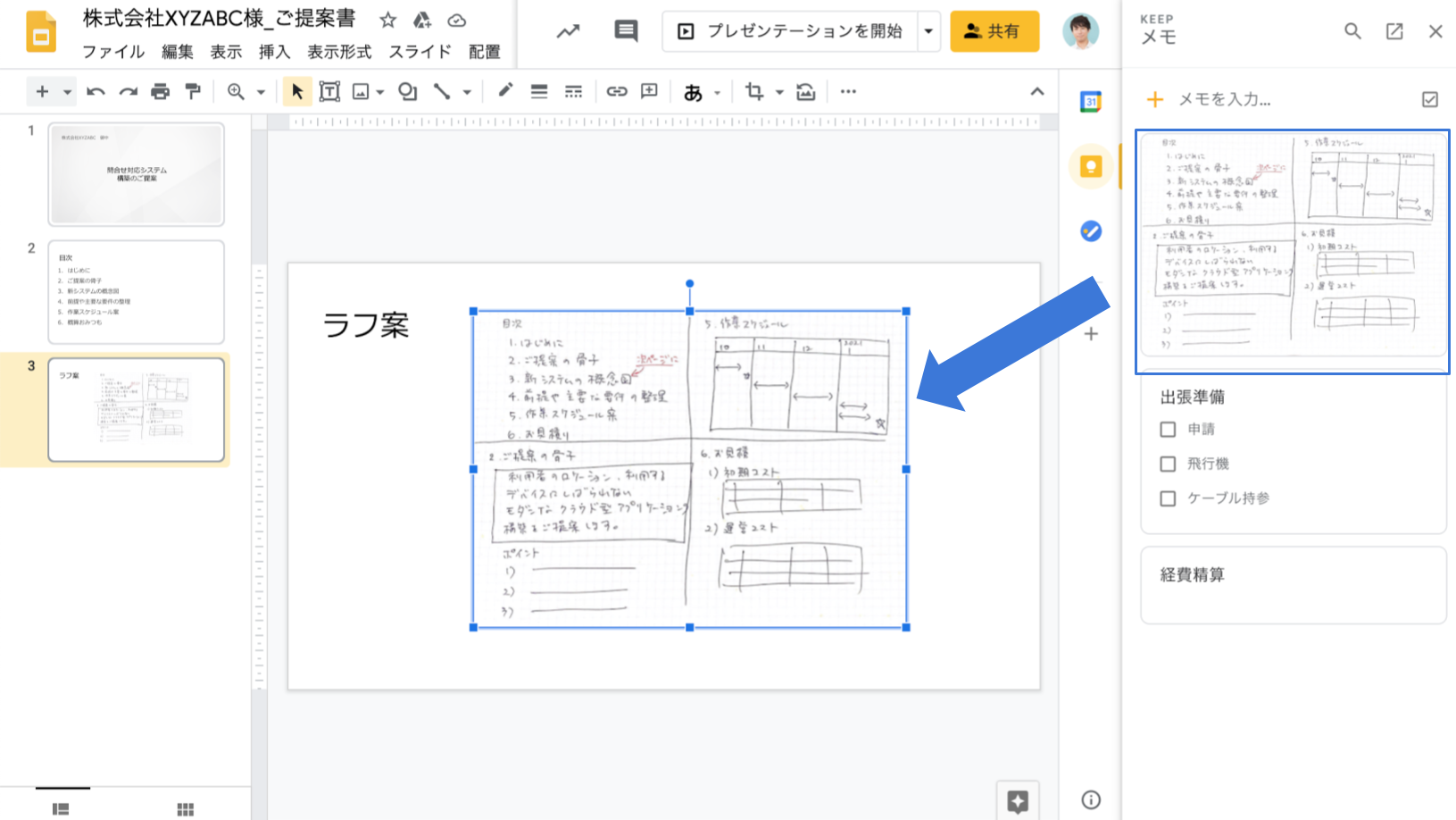Viewport: 1456px width, 820px height.
Task: Open more toolbar options ellipsis
Action: click(x=848, y=91)
